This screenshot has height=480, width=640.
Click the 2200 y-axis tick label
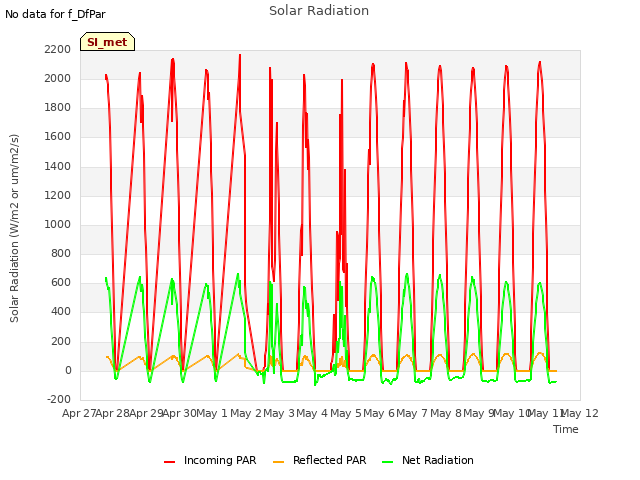tap(58, 49)
